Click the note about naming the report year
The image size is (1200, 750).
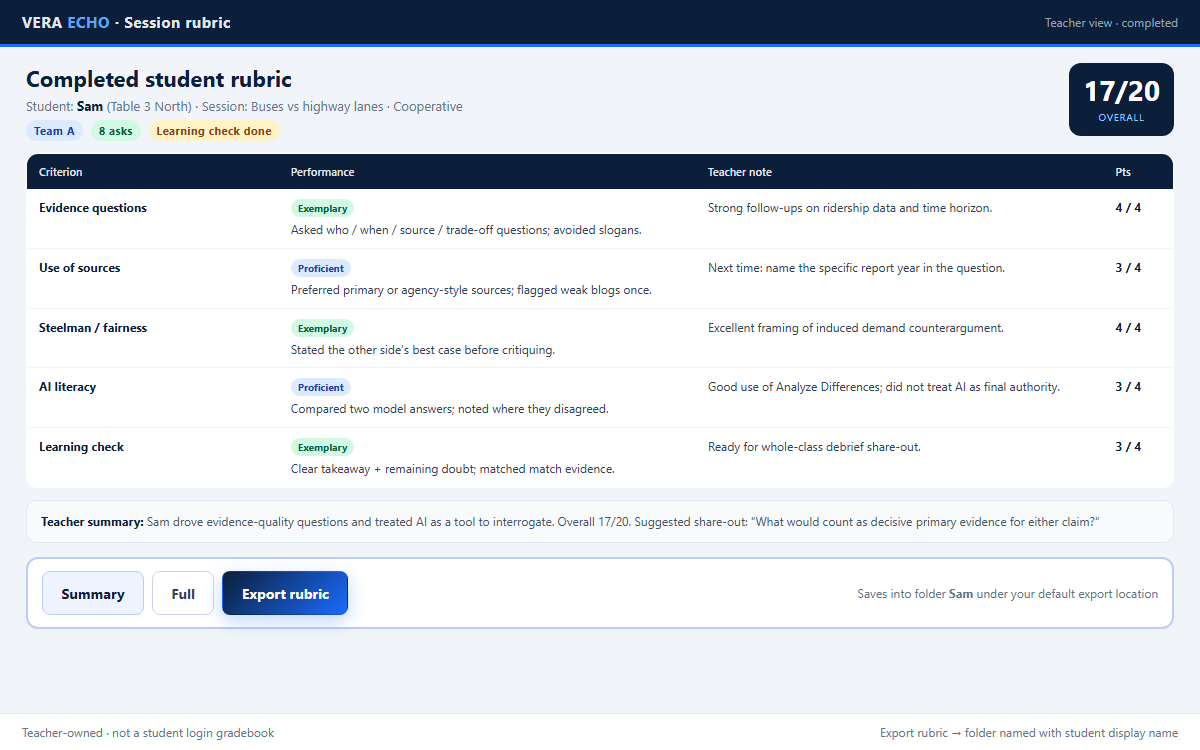(857, 268)
